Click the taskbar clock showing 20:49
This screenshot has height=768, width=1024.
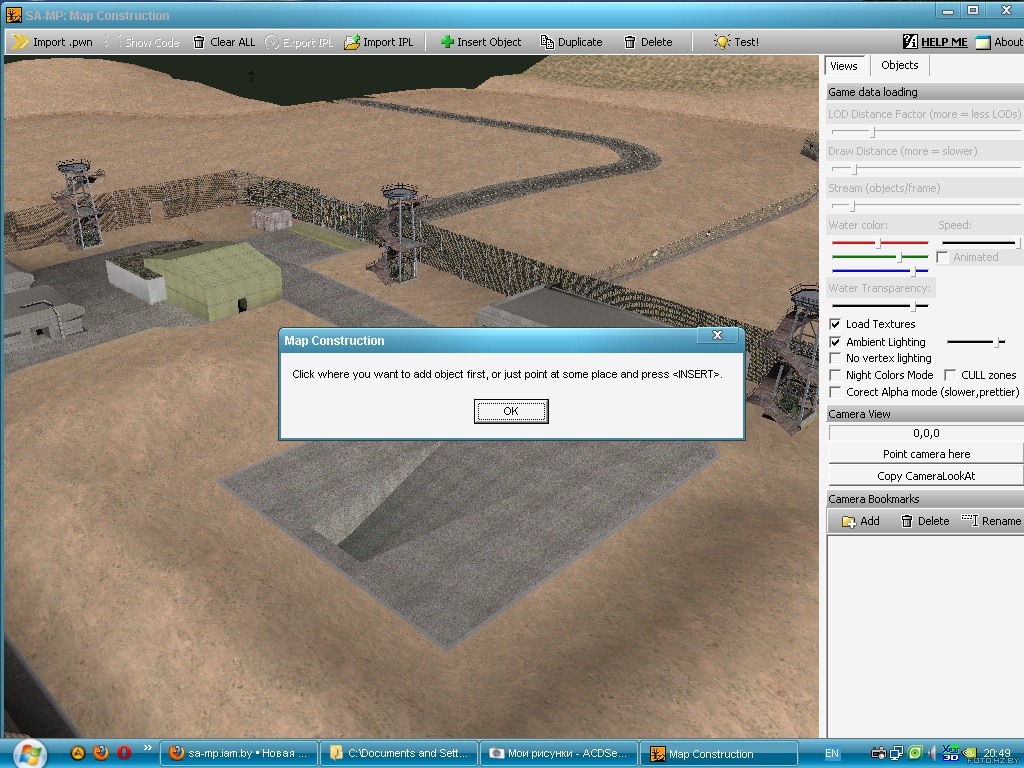[x=997, y=753]
